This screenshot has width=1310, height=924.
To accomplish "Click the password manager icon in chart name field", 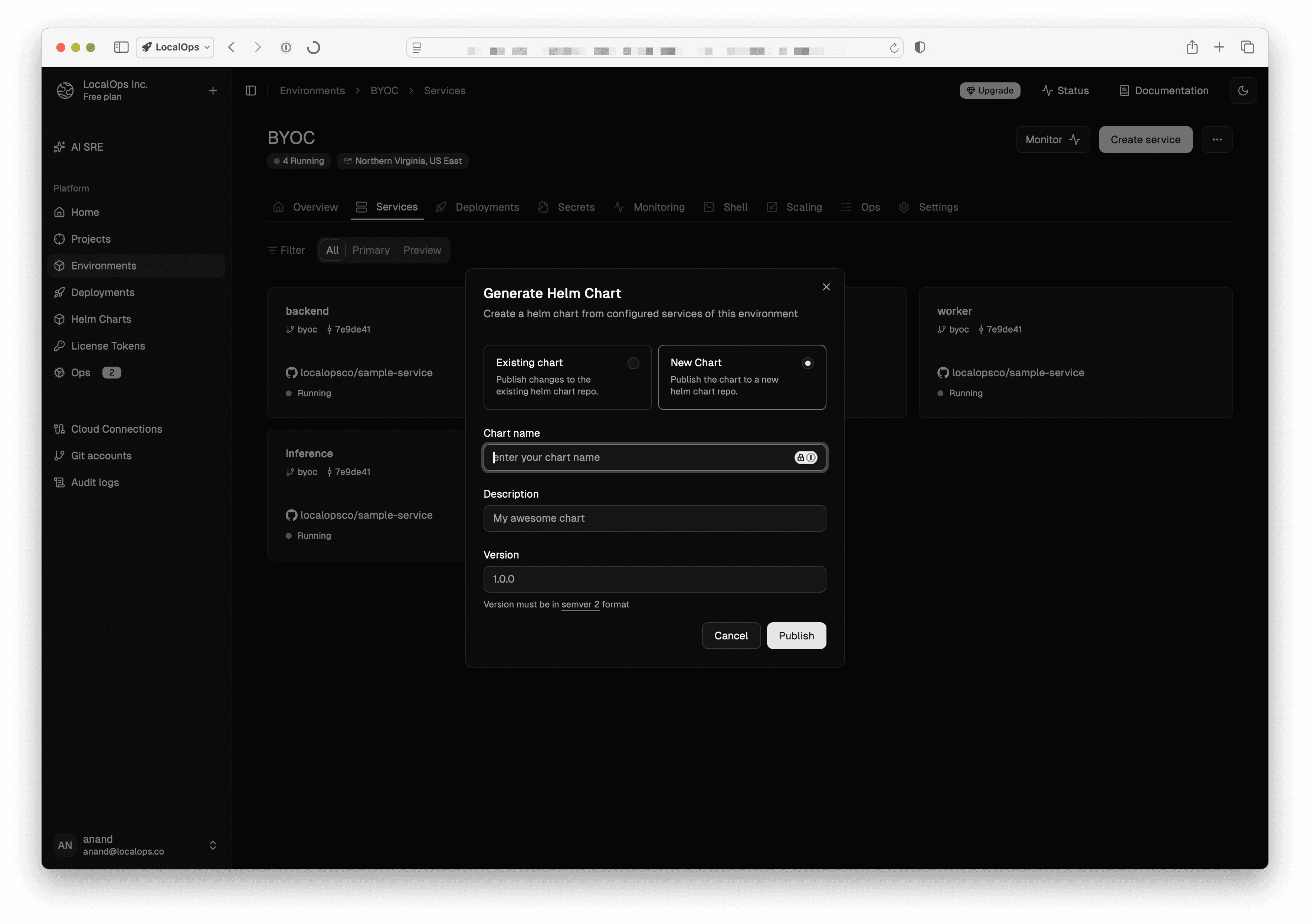I will [x=806, y=458].
